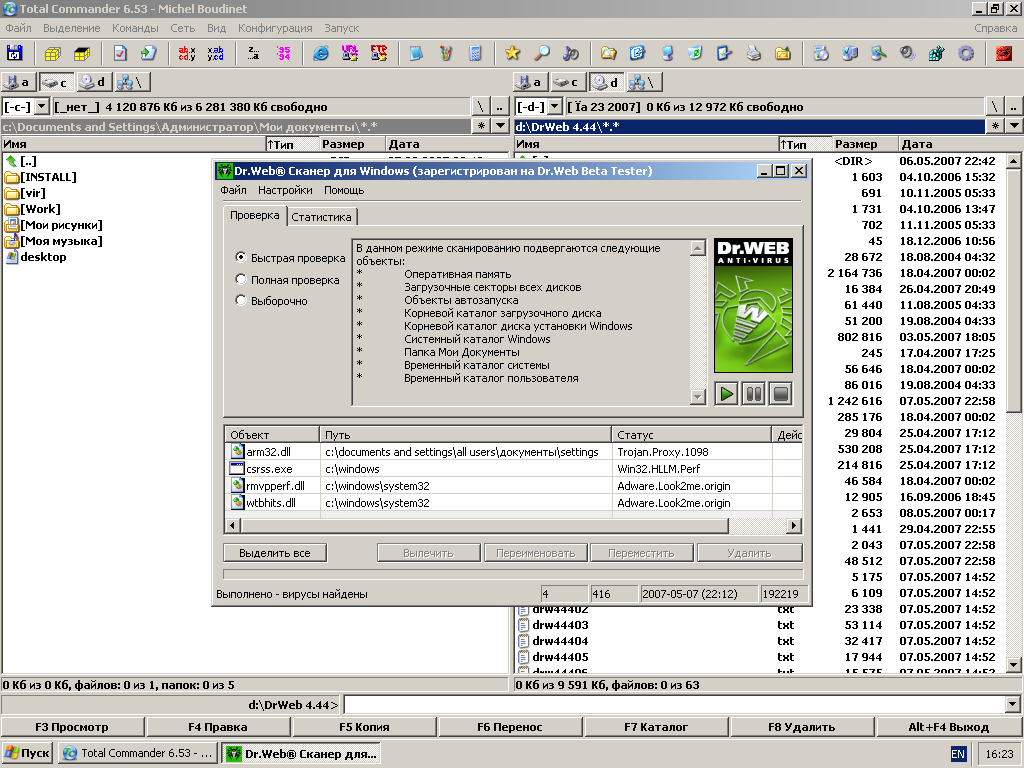Click the floppy disk icon in toolbar
Image resolution: width=1024 pixels, height=768 pixels.
point(15,53)
